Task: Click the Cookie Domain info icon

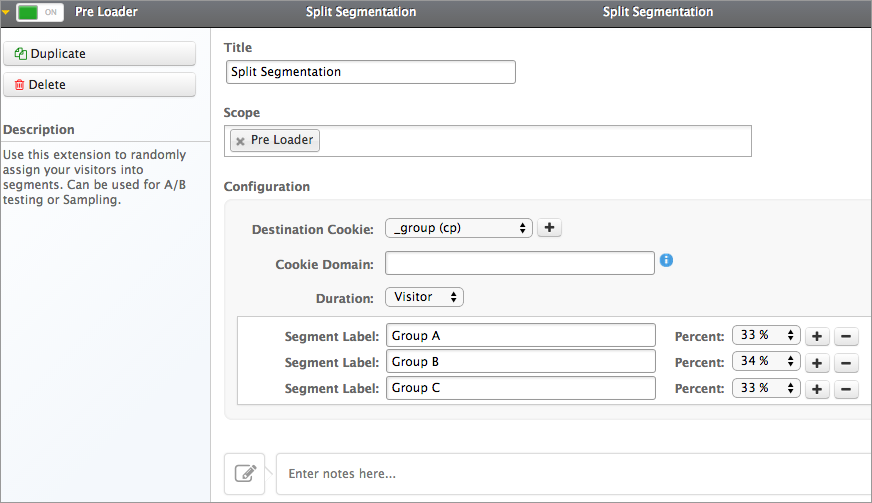Action: [666, 261]
